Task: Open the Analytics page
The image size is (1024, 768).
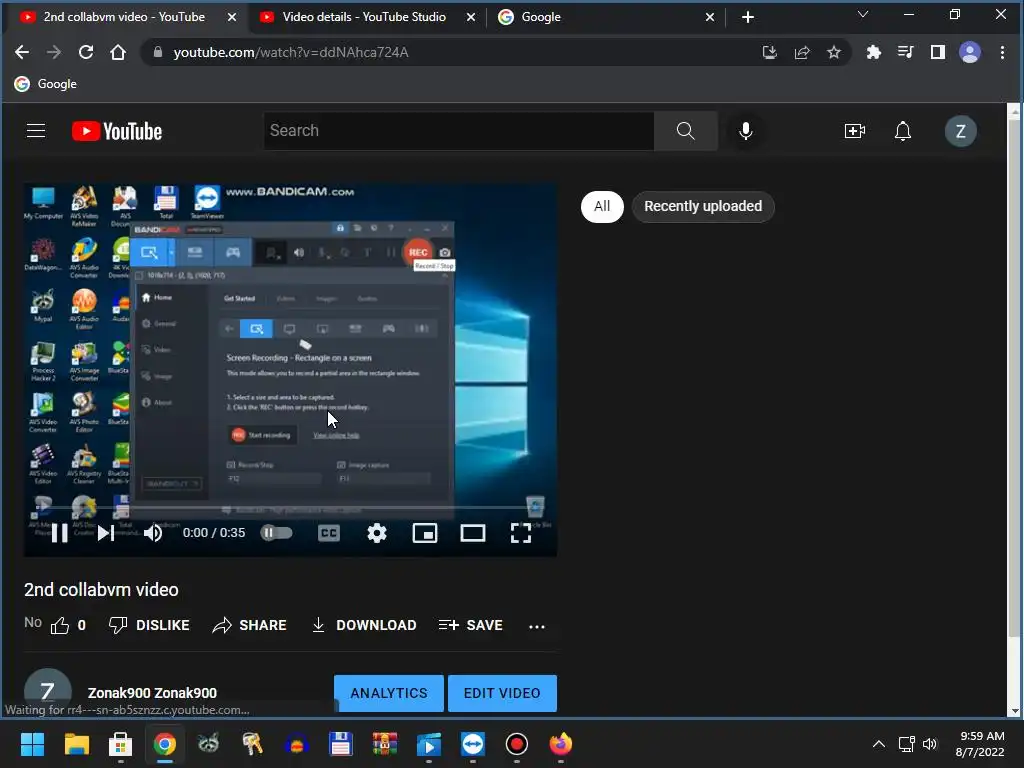Action: click(389, 693)
